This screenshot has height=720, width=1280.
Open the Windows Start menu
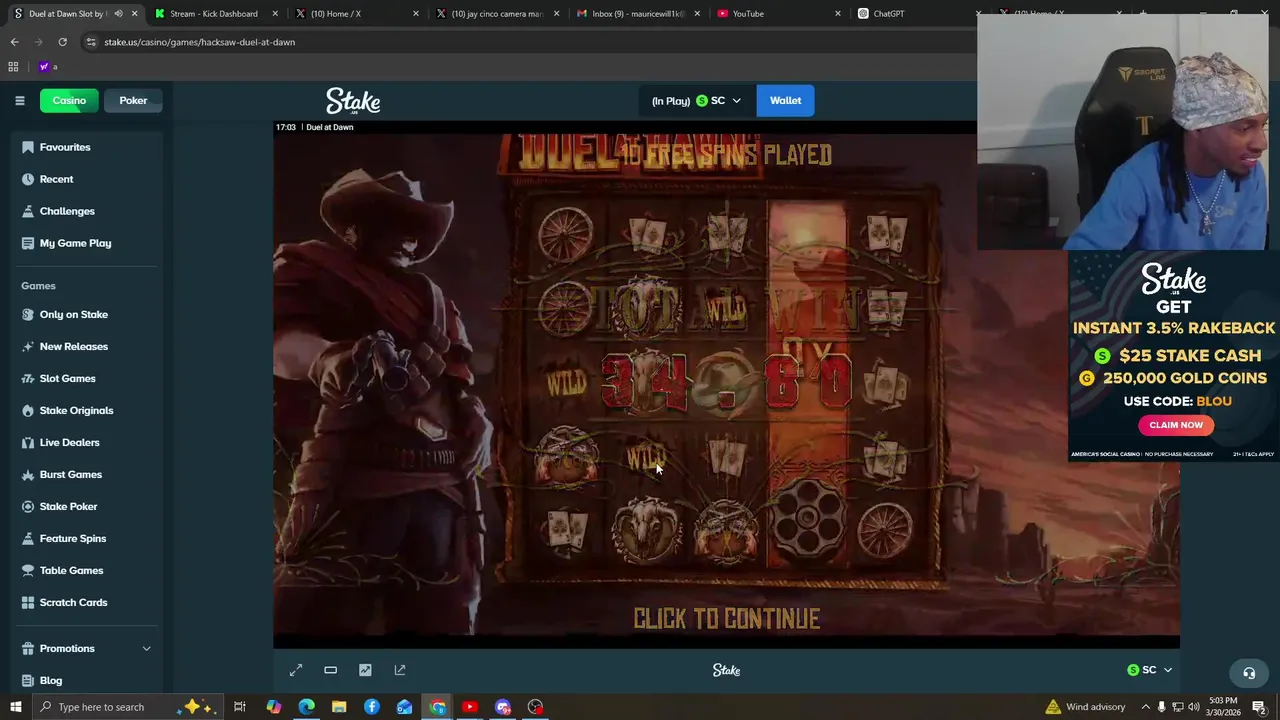point(15,707)
